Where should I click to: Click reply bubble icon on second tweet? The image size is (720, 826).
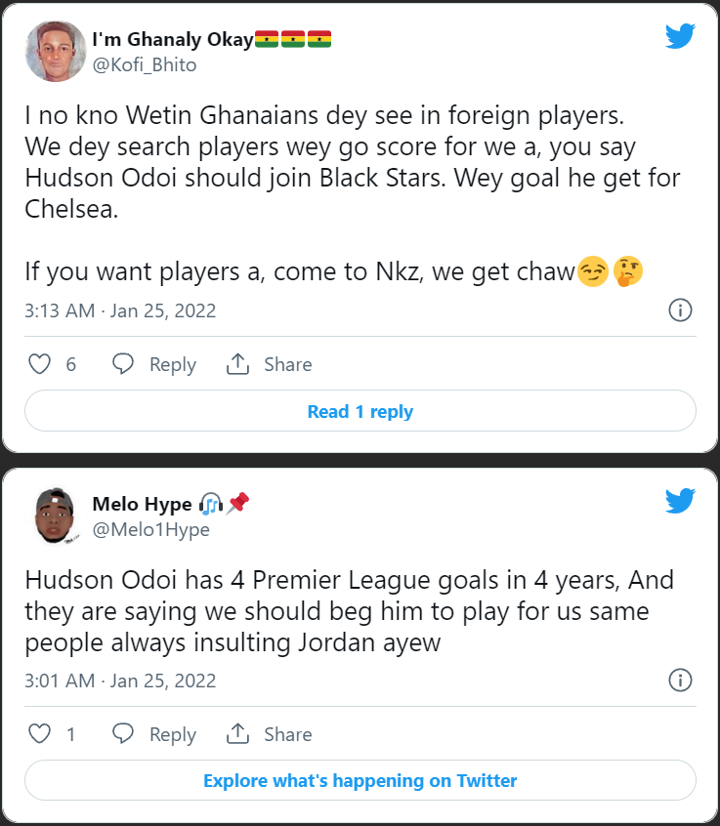(x=123, y=734)
